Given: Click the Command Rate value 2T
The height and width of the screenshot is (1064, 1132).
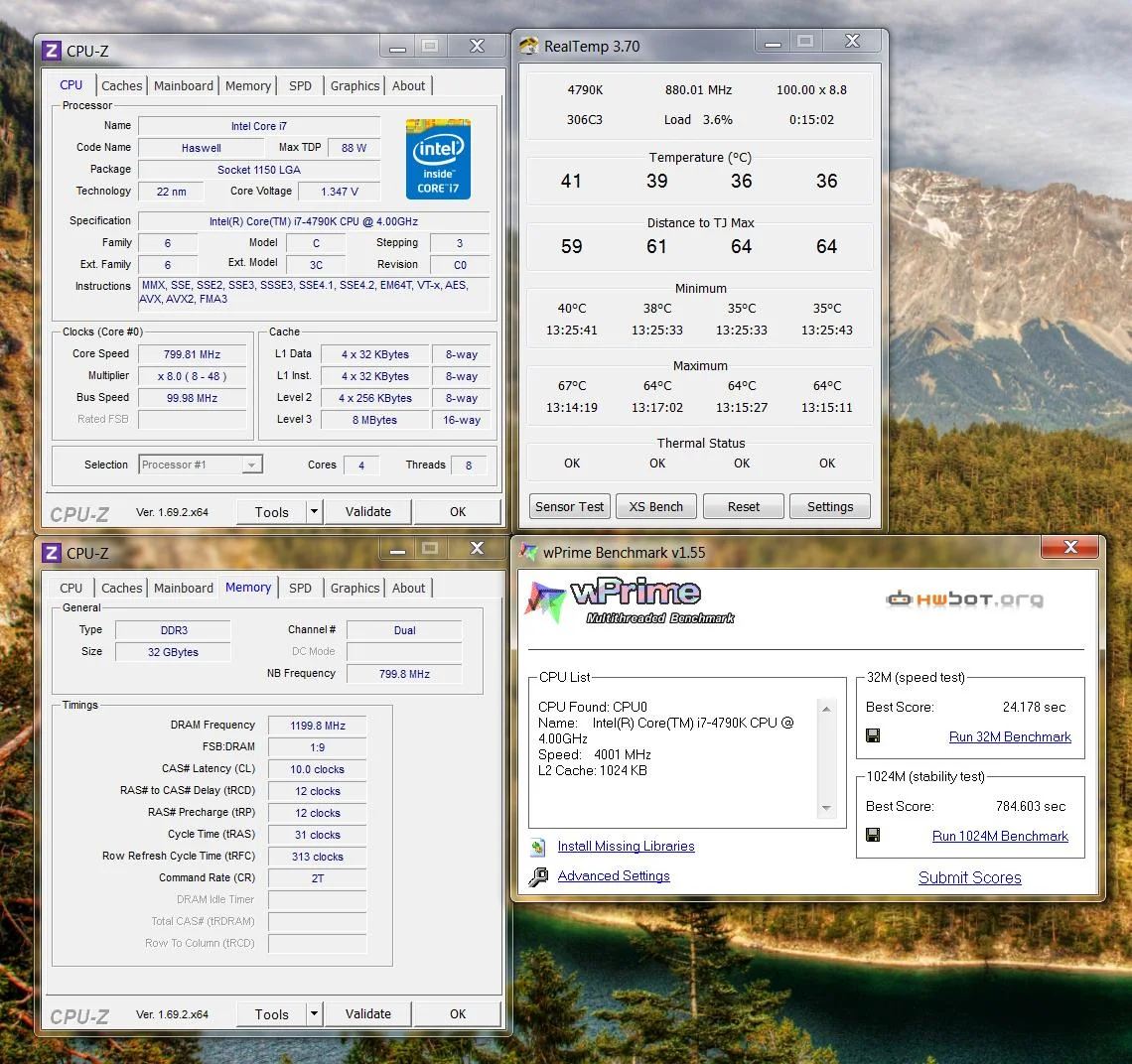Looking at the screenshot, I should pos(318,878).
